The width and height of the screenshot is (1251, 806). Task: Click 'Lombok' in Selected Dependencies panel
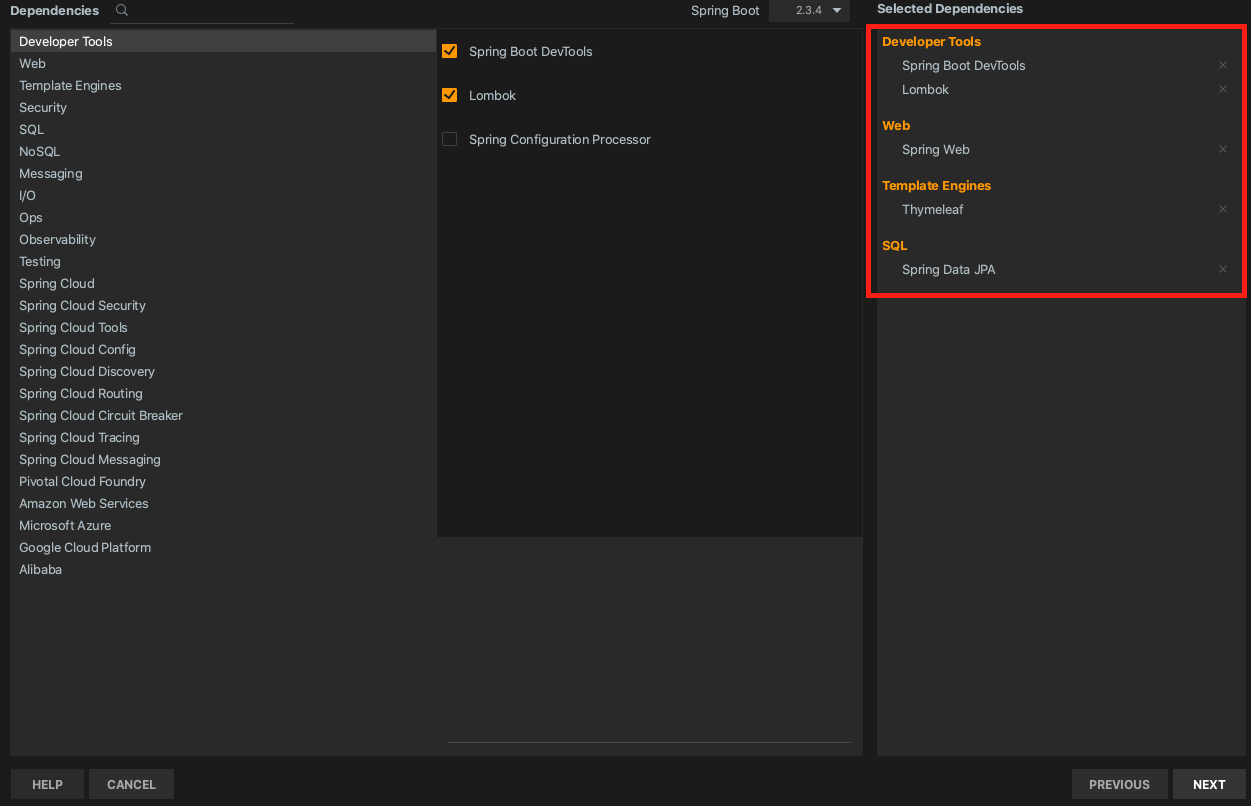tap(925, 89)
